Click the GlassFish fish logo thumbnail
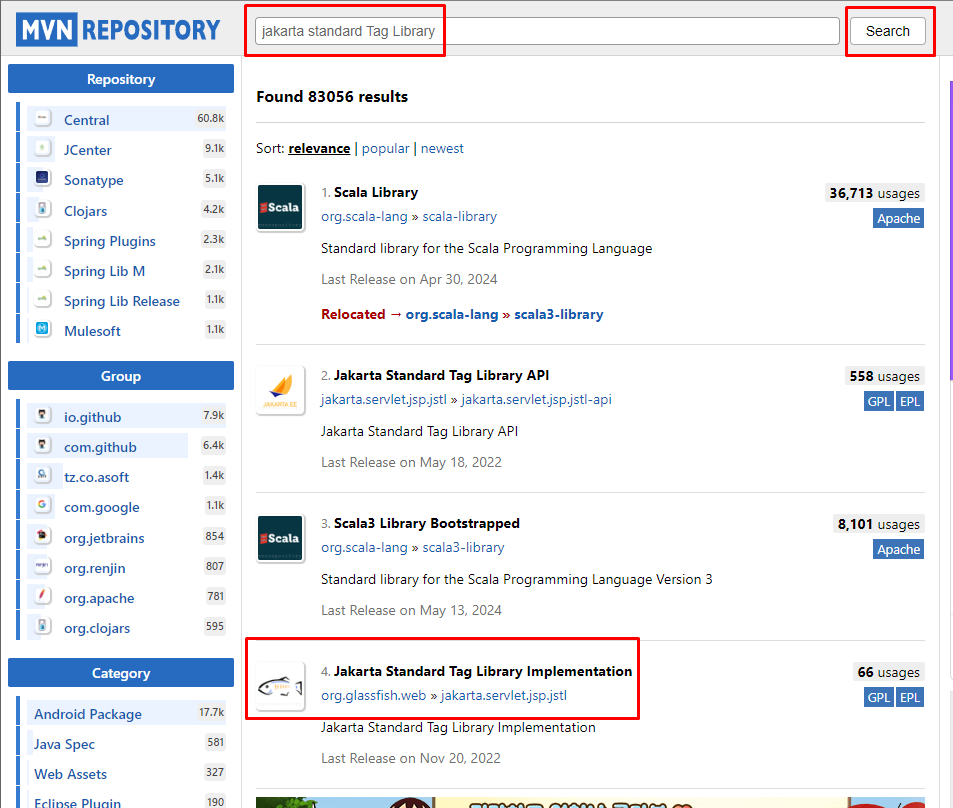 pyautogui.click(x=280, y=686)
